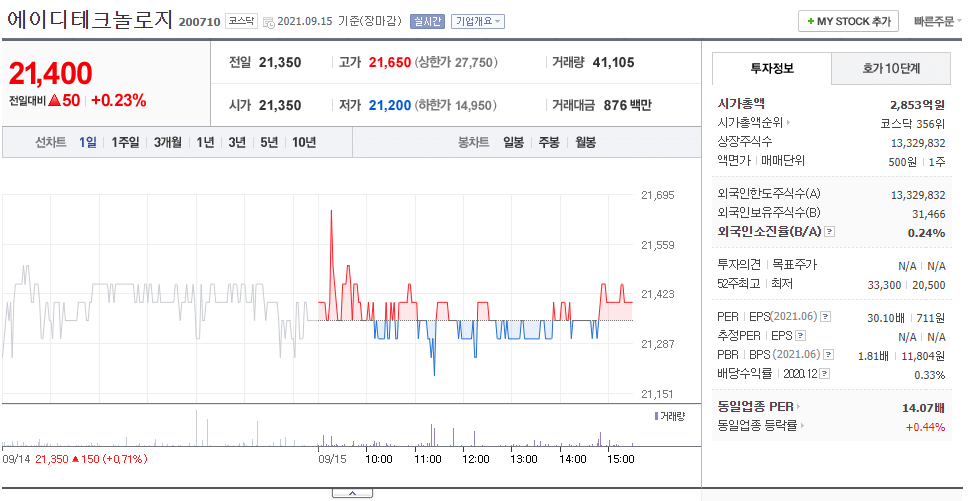Viewport: 978px width, 501px height.
Task: Click the 거래대금 value 876 백만
Action: point(627,105)
